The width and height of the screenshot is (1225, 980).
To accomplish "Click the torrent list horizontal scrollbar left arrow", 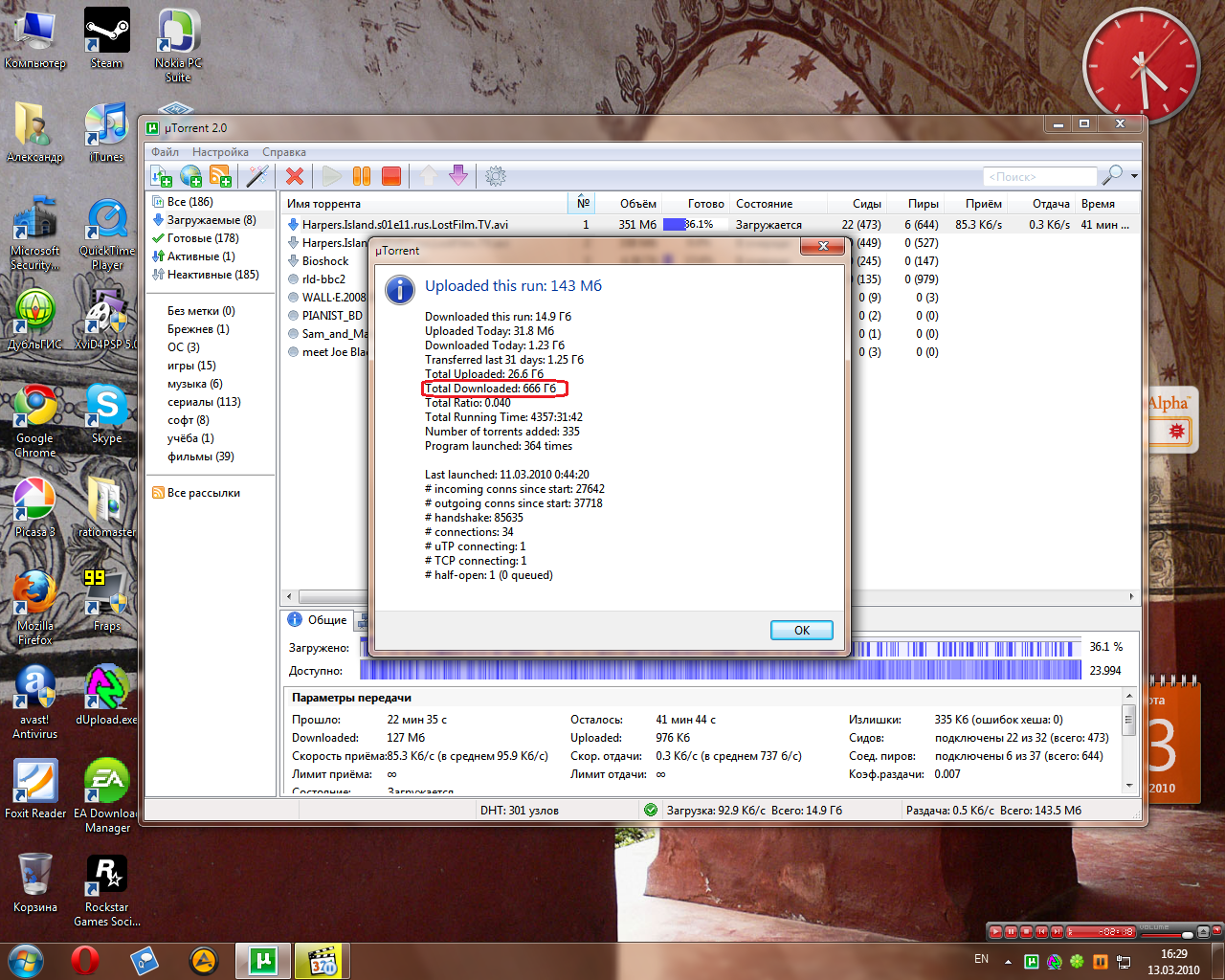I will tap(290, 596).
